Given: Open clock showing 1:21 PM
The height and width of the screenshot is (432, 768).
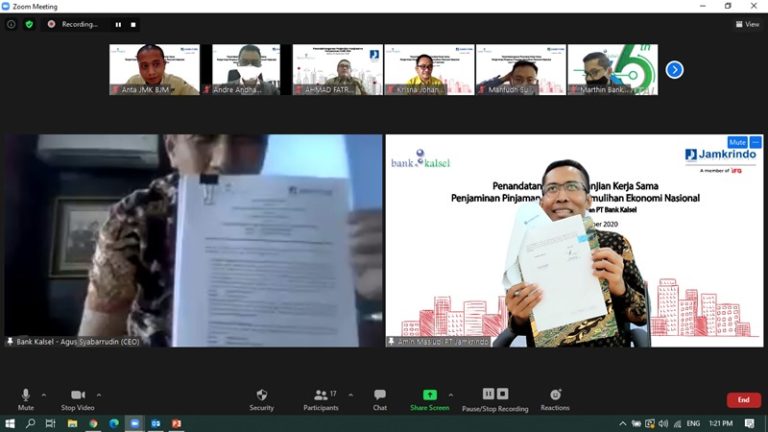Looking at the screenshot, I should (721, 424).
